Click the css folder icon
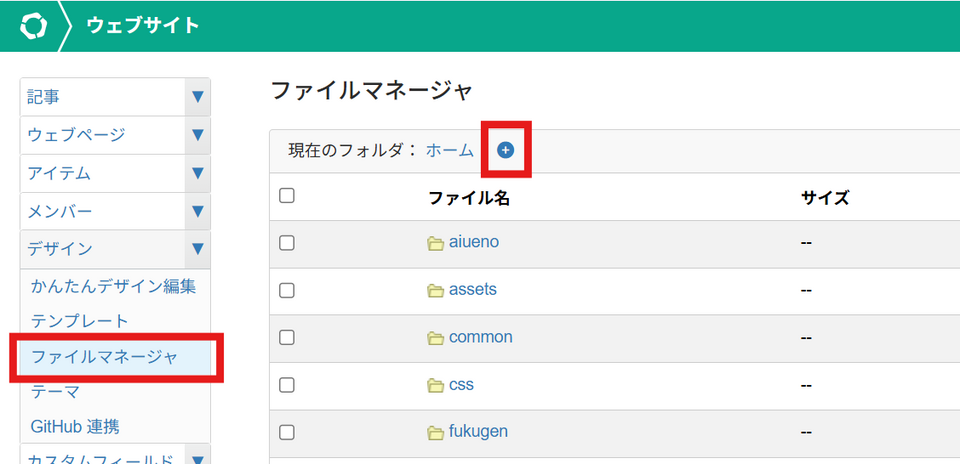The height and width of the screenshot is (464, 960). coord(435,385)
